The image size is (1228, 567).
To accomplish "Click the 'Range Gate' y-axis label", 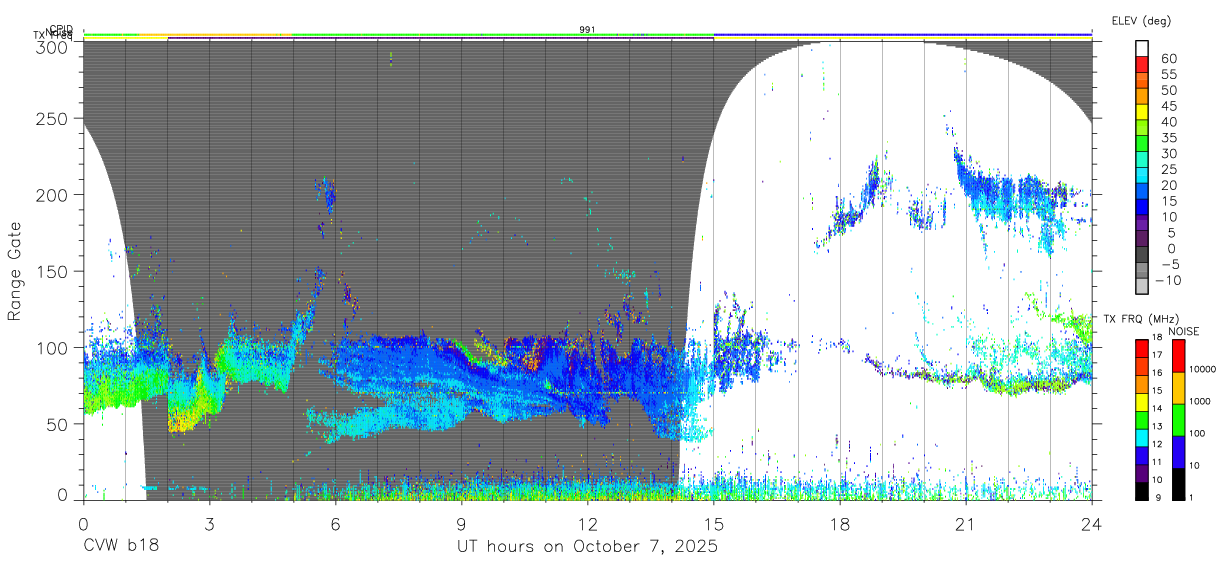I will (x=15, y=271).
